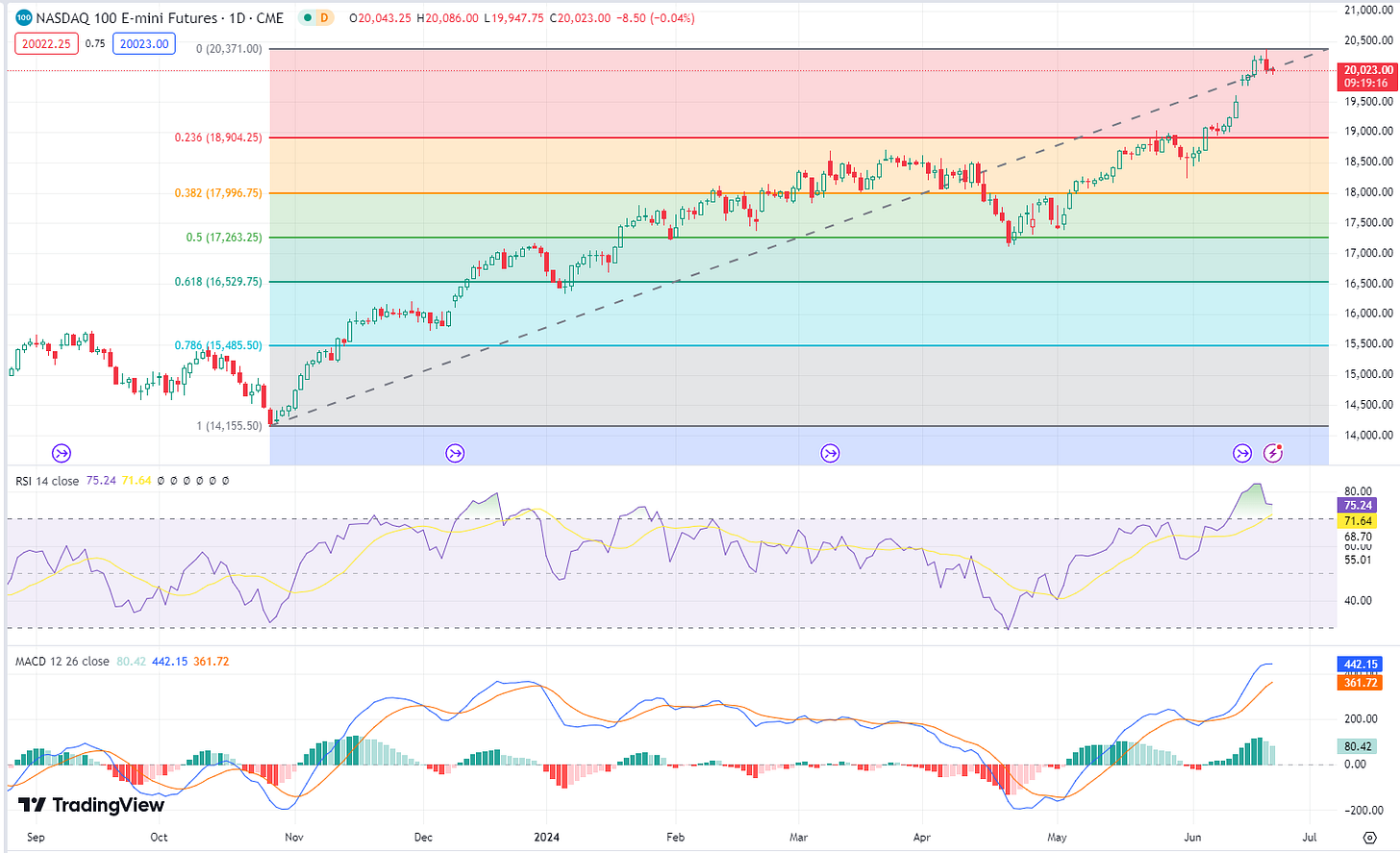Click the 14,000.00 price axis label
The height and width of the screenshot is (853, 1400).
(x=1368, y=436)
